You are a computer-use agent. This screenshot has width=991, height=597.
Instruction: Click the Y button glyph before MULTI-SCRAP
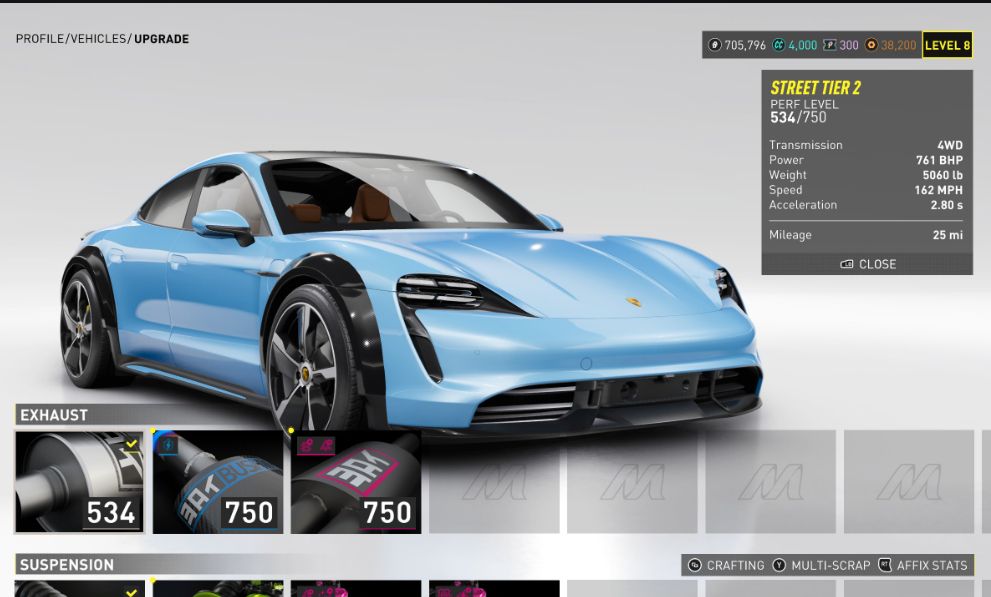click(x=779, y=565)
